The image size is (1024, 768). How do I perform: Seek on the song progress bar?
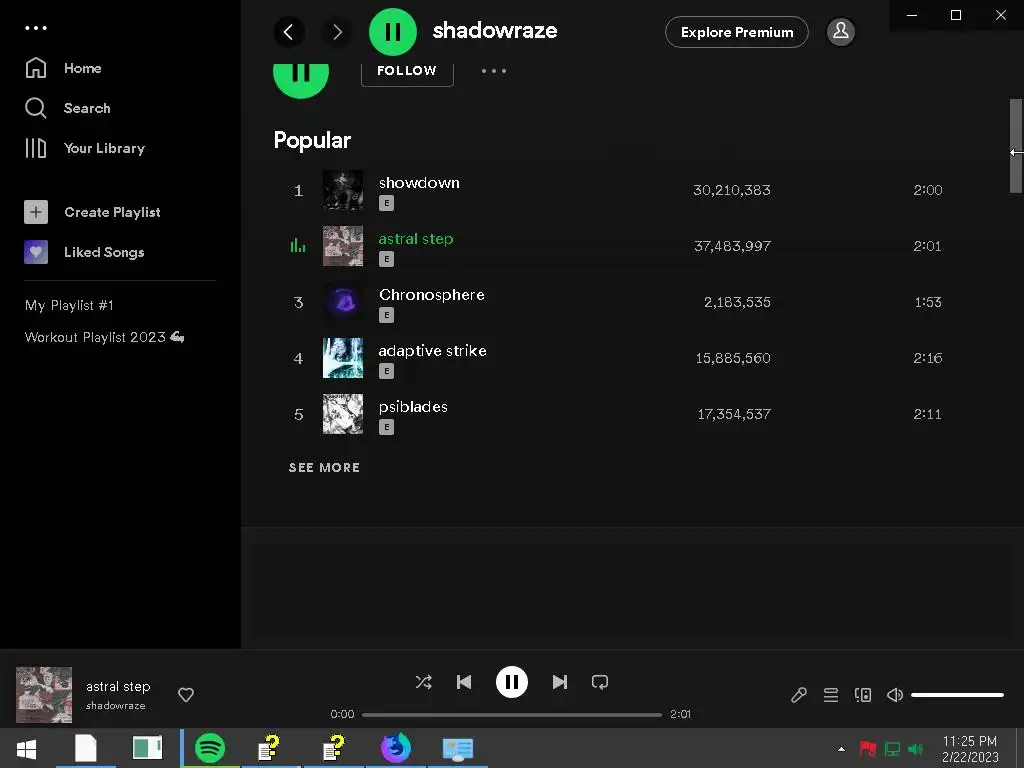(x=511, y=714)
